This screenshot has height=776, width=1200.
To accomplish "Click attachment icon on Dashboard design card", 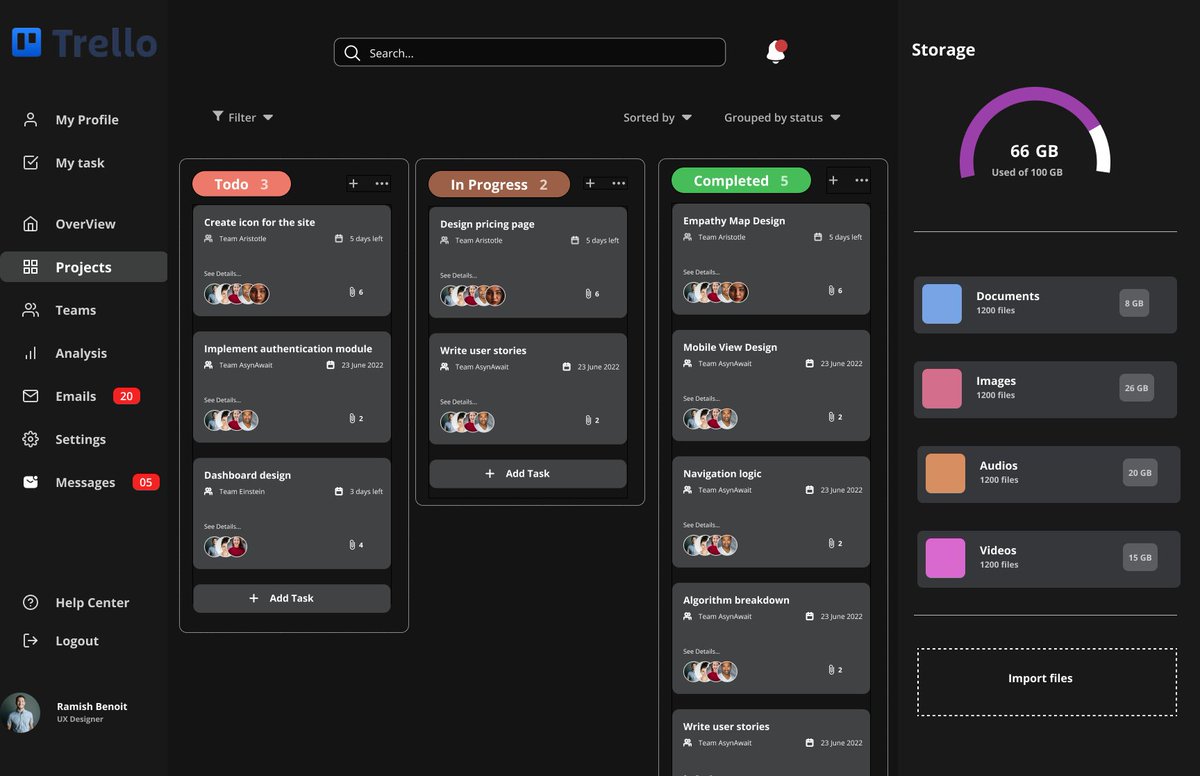I will point(352,545).
